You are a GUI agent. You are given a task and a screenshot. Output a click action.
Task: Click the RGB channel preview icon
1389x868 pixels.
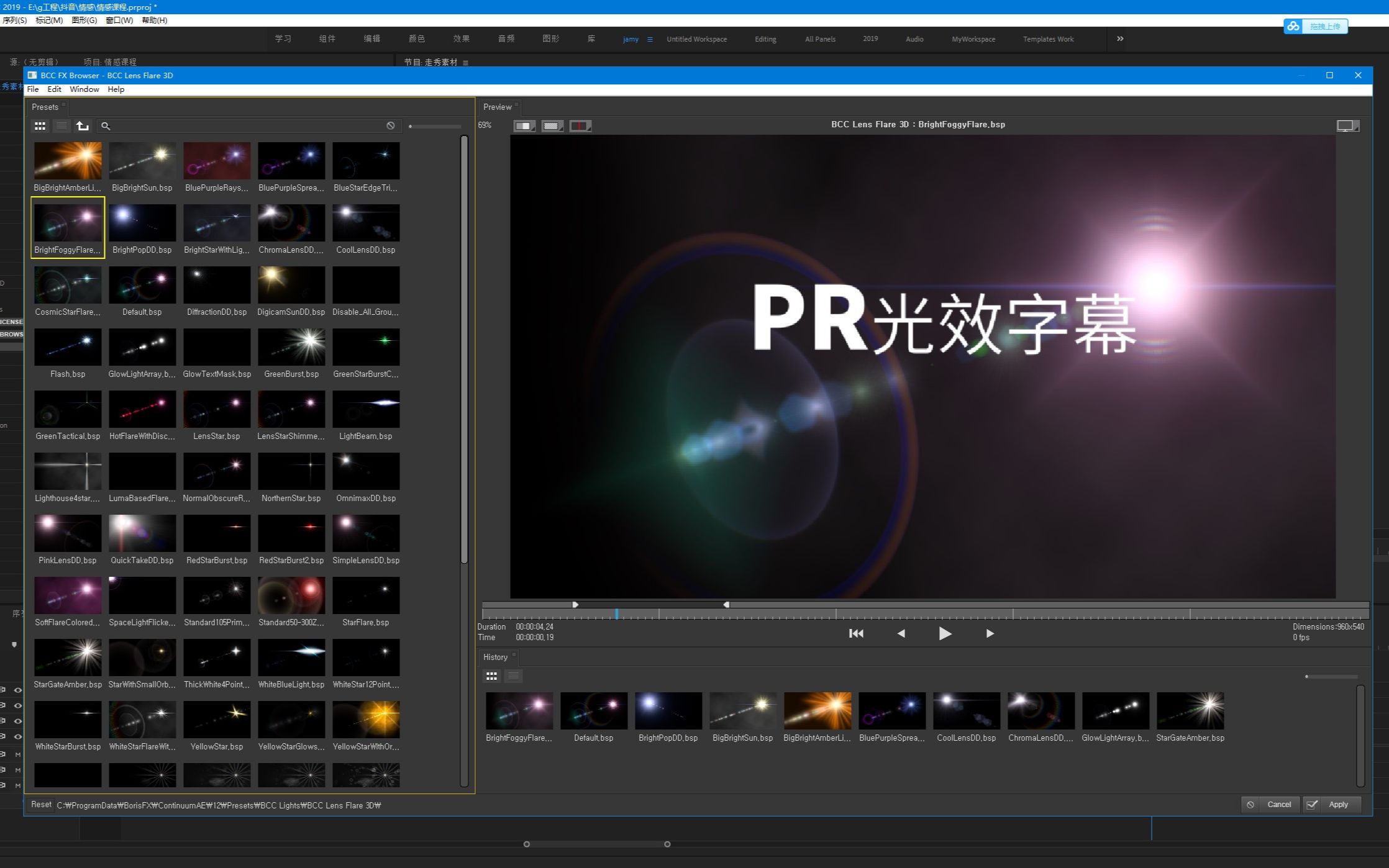(579, 125)
